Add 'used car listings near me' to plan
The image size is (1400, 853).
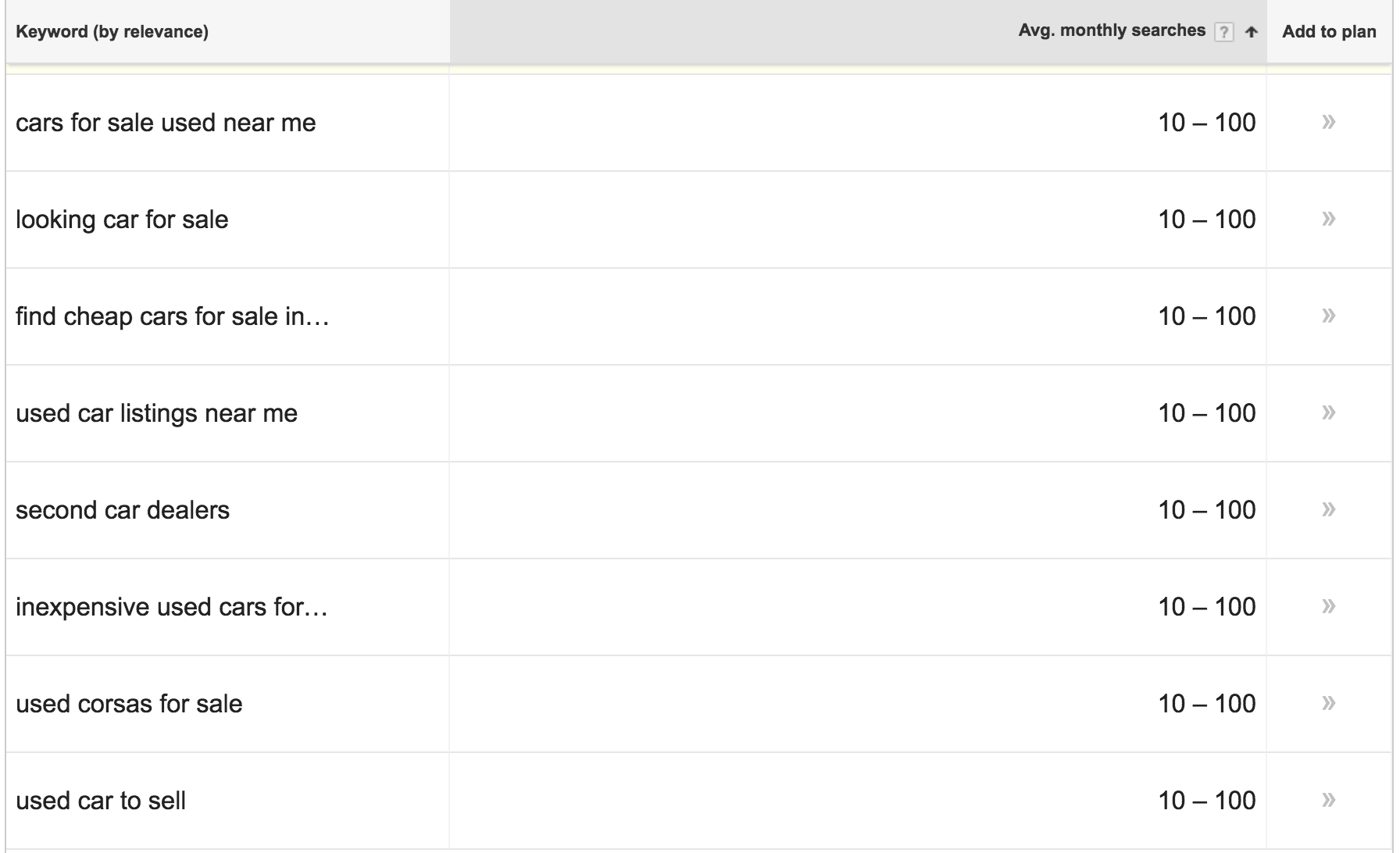pyautogui.click(x=1328, y=412)
